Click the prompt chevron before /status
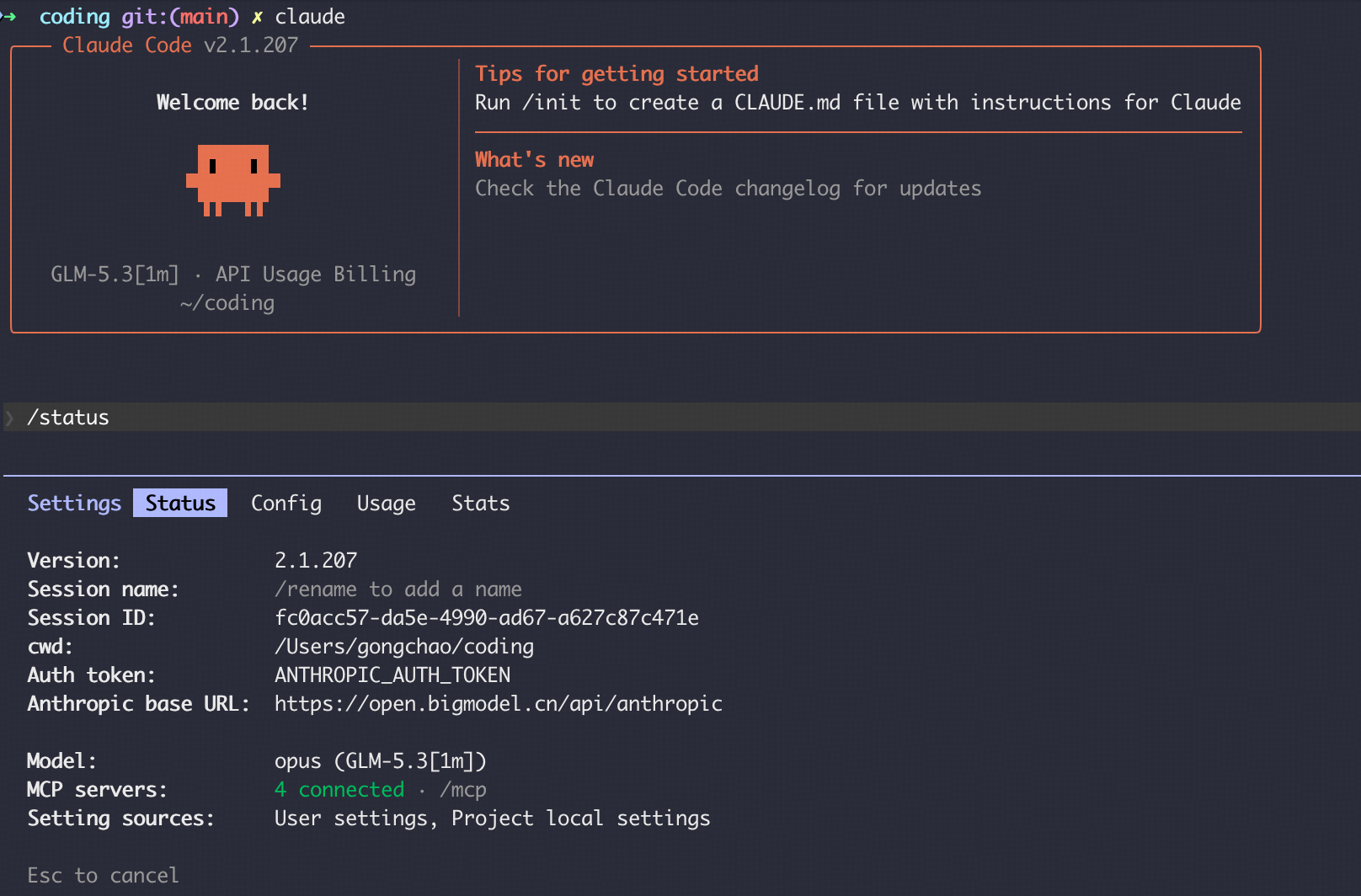 coord(9,418)
